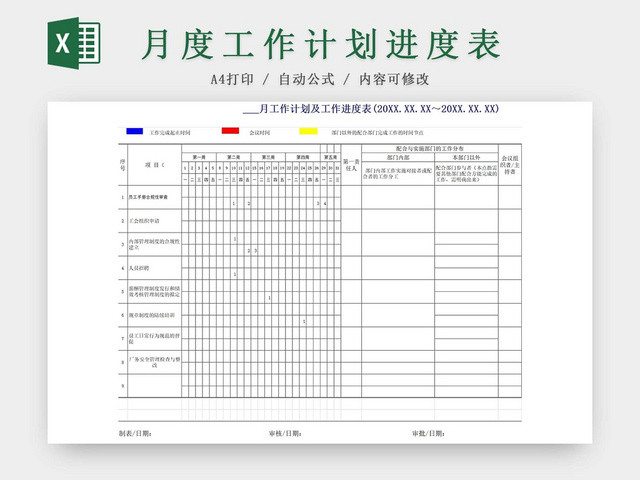Click the subtitle text 内容可修改

pyautogui.click(x=394, y=79)
